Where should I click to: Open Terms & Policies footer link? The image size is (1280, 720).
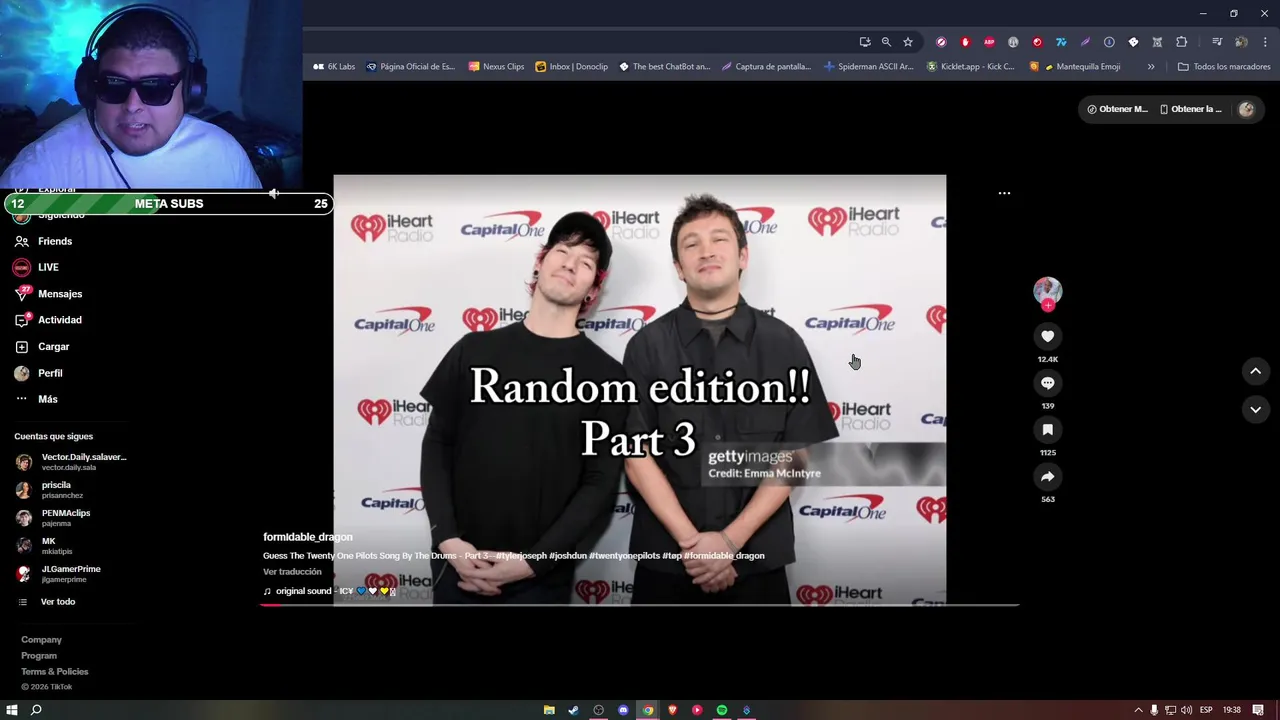(x=55, y=672)
